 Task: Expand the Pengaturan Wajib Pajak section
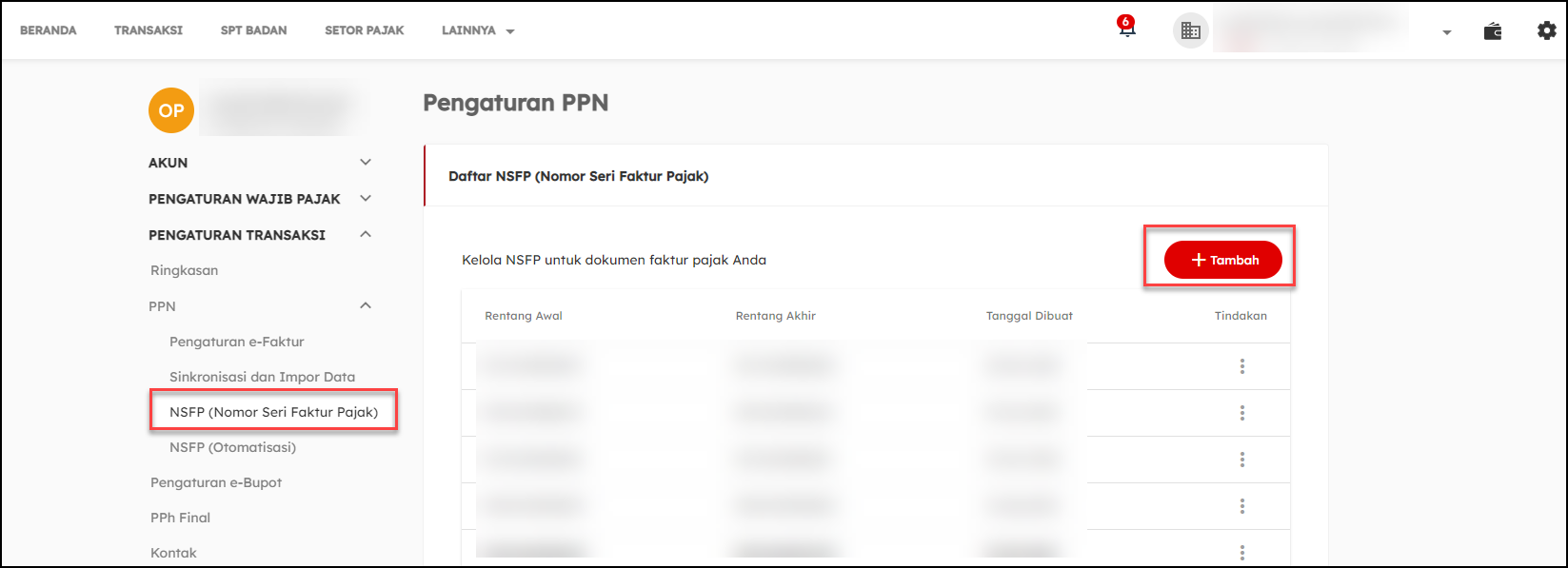tap(366, 199)
